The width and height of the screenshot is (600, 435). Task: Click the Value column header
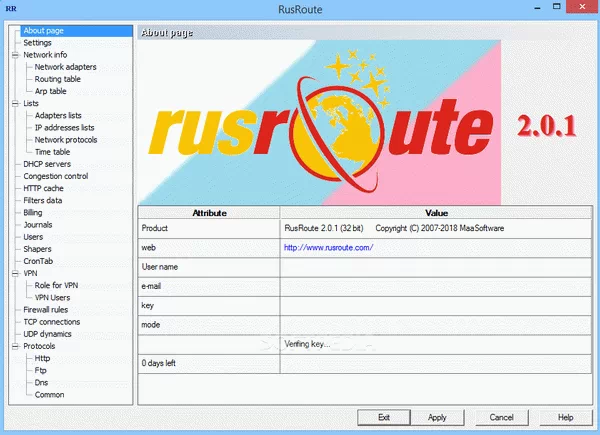click(x=436, y=213)
